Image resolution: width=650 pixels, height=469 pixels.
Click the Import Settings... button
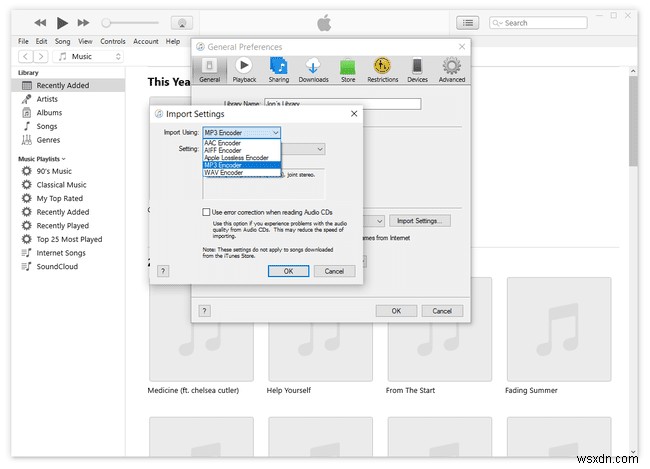point(420,221)
